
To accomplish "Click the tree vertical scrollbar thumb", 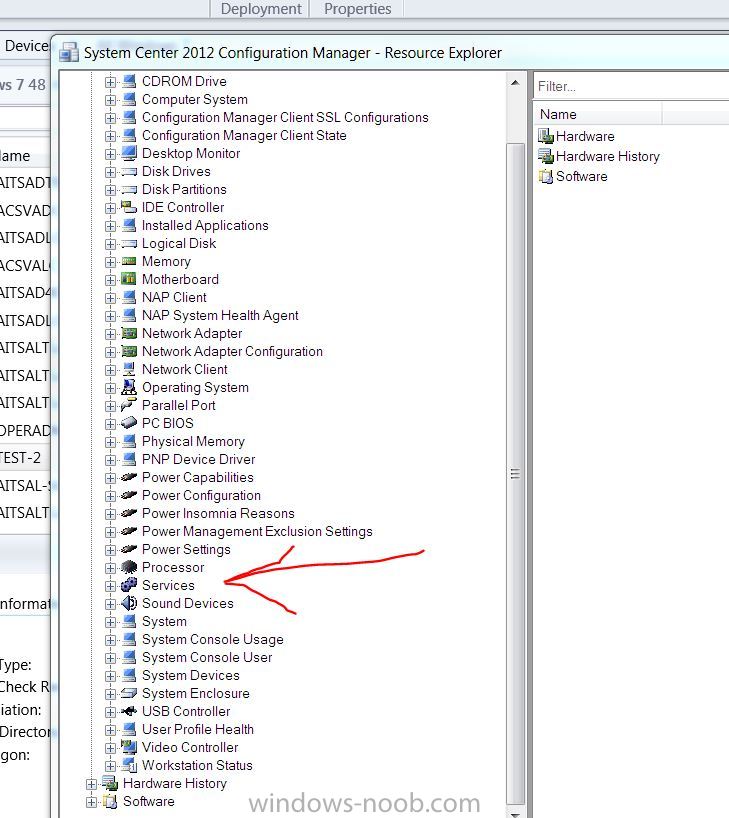I will pyautogui.click(x=515, y=474).
